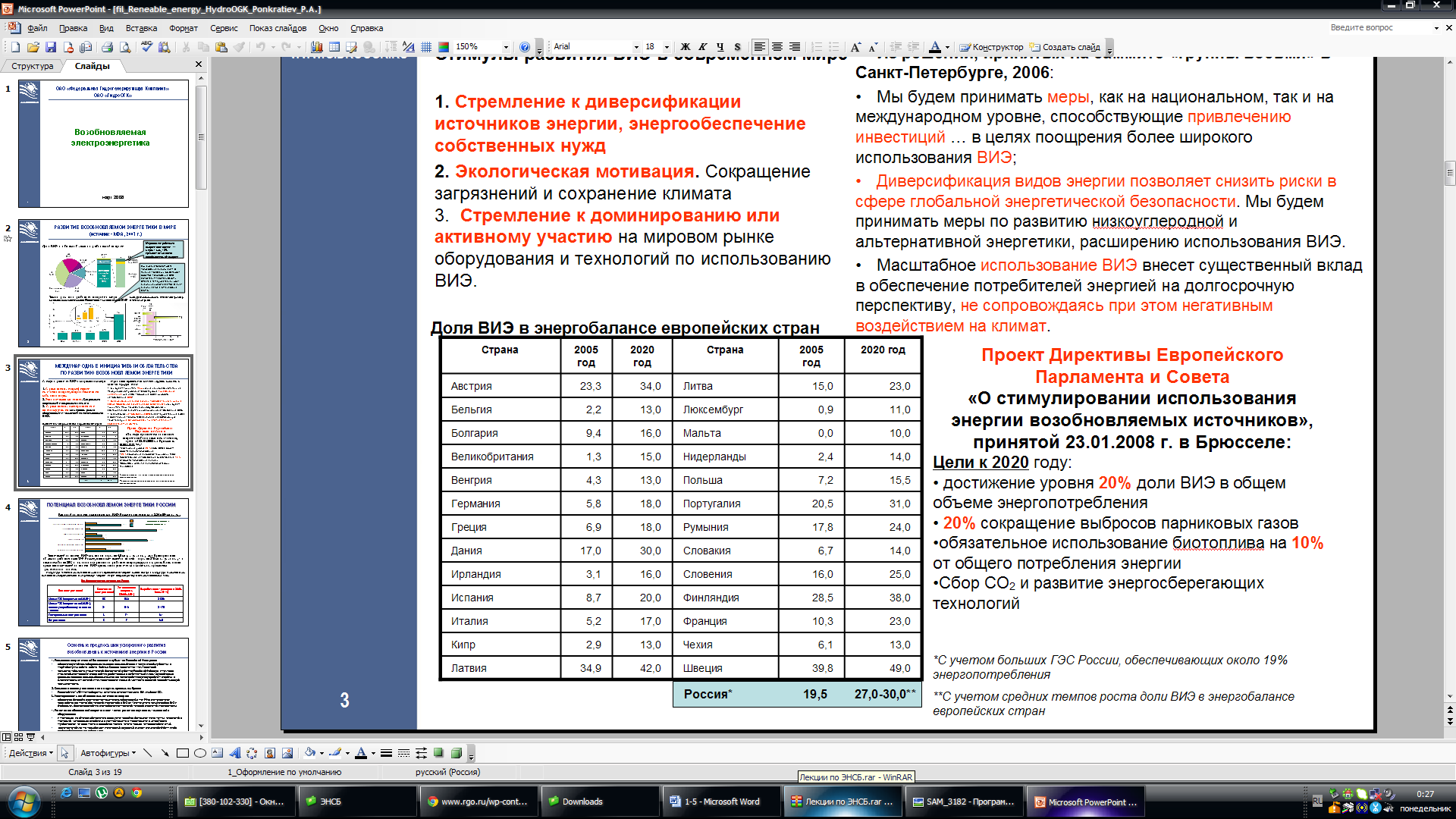This screenshot has height=819, width=1456.
Task: Select the Oval shape tool
Action: click(x=199, y=753)
